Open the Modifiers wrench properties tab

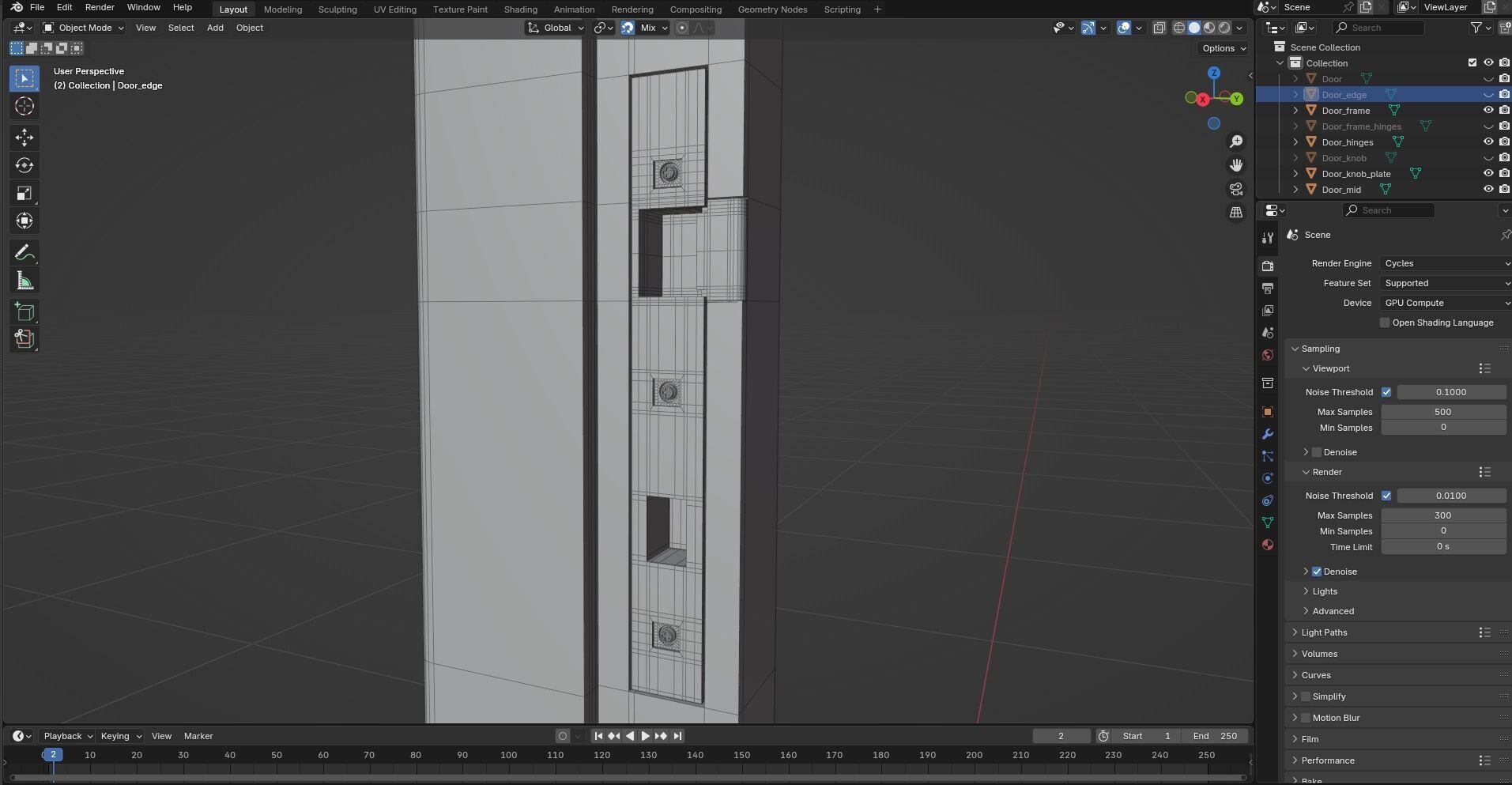click(1268, 434)
